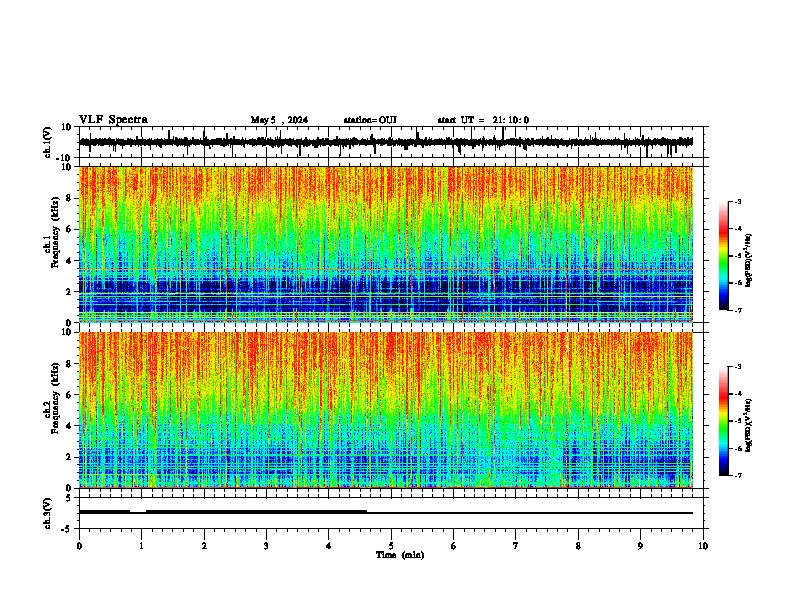Click the '-3' label on ch.1 color bar

coord(738,202)
